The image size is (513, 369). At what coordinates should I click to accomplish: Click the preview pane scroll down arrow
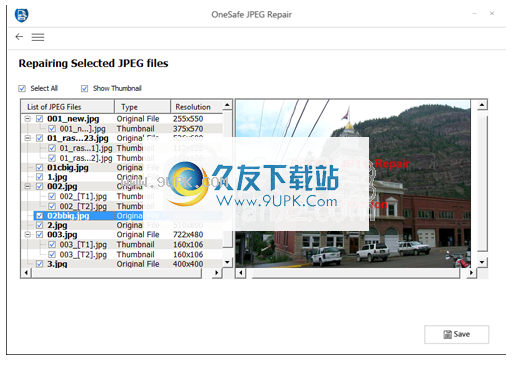coord(482,262)
